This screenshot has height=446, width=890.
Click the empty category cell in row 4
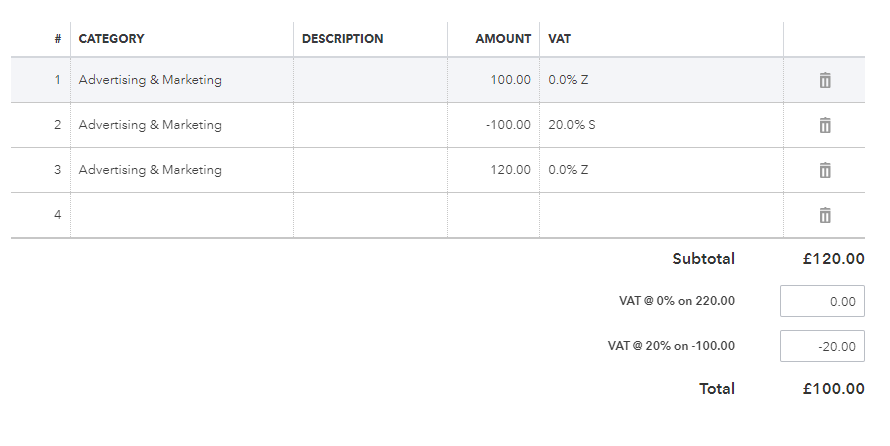coord(181,215)
